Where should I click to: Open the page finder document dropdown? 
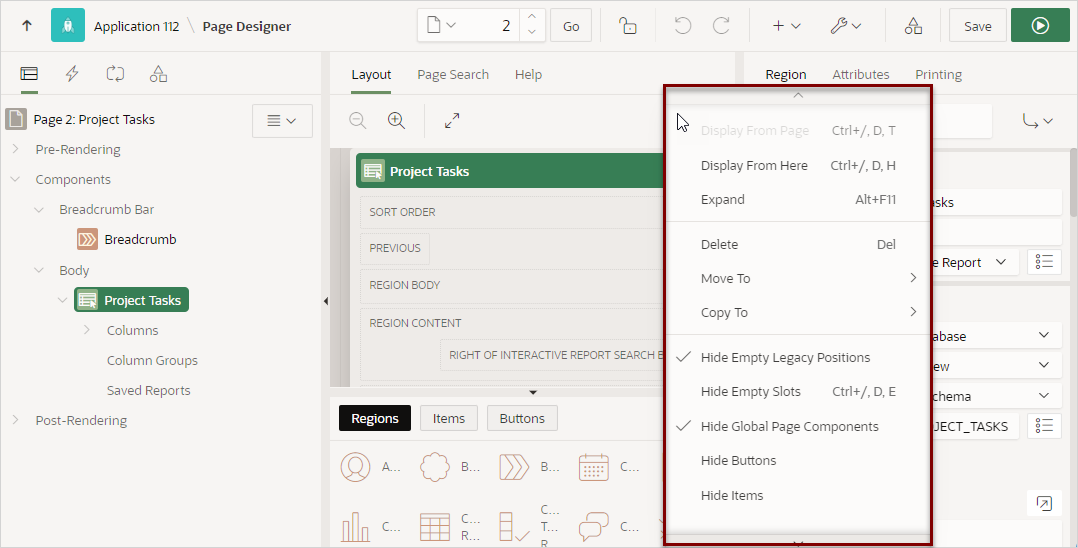coord(441,25)
